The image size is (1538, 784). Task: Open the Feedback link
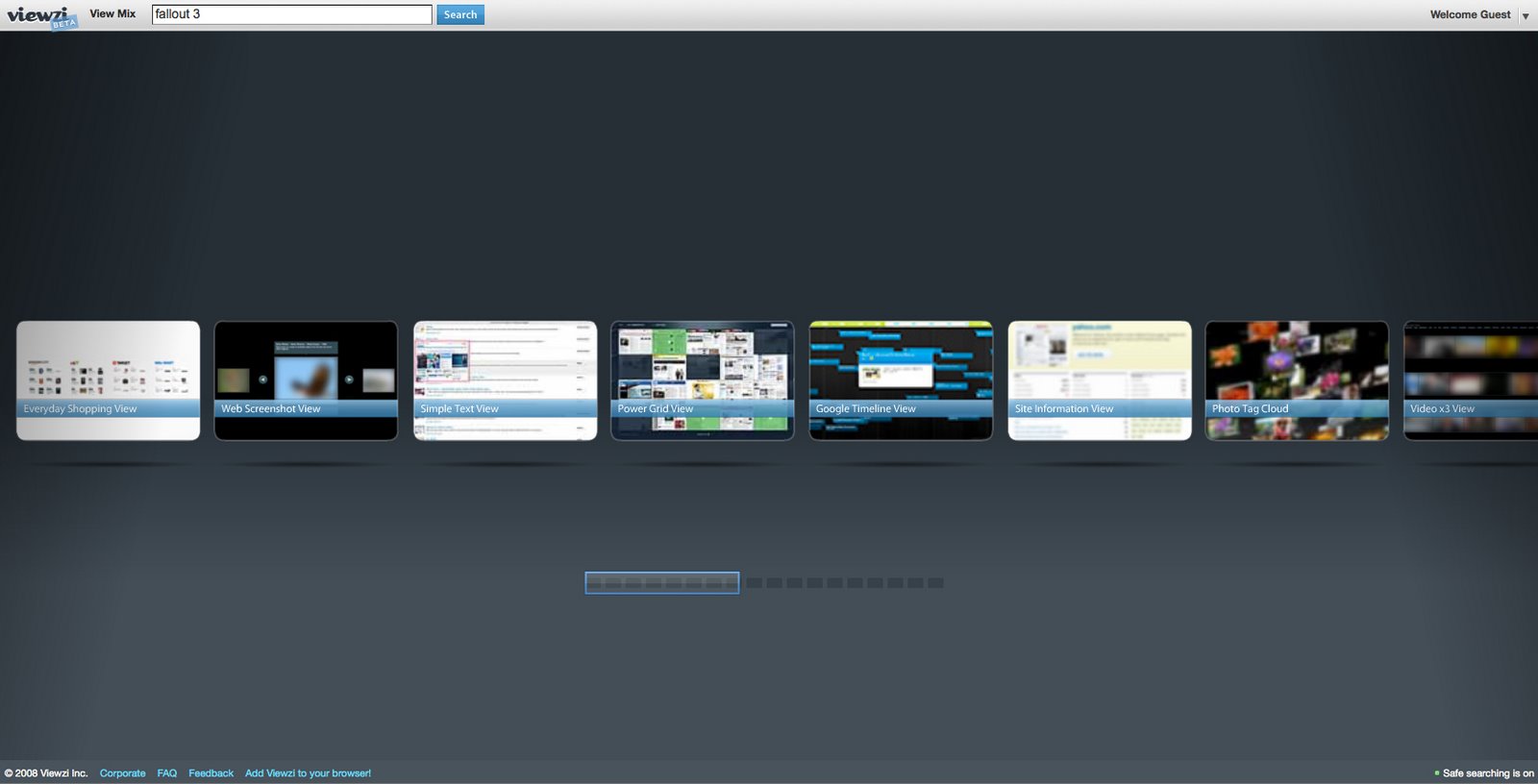tap(211, 773)
